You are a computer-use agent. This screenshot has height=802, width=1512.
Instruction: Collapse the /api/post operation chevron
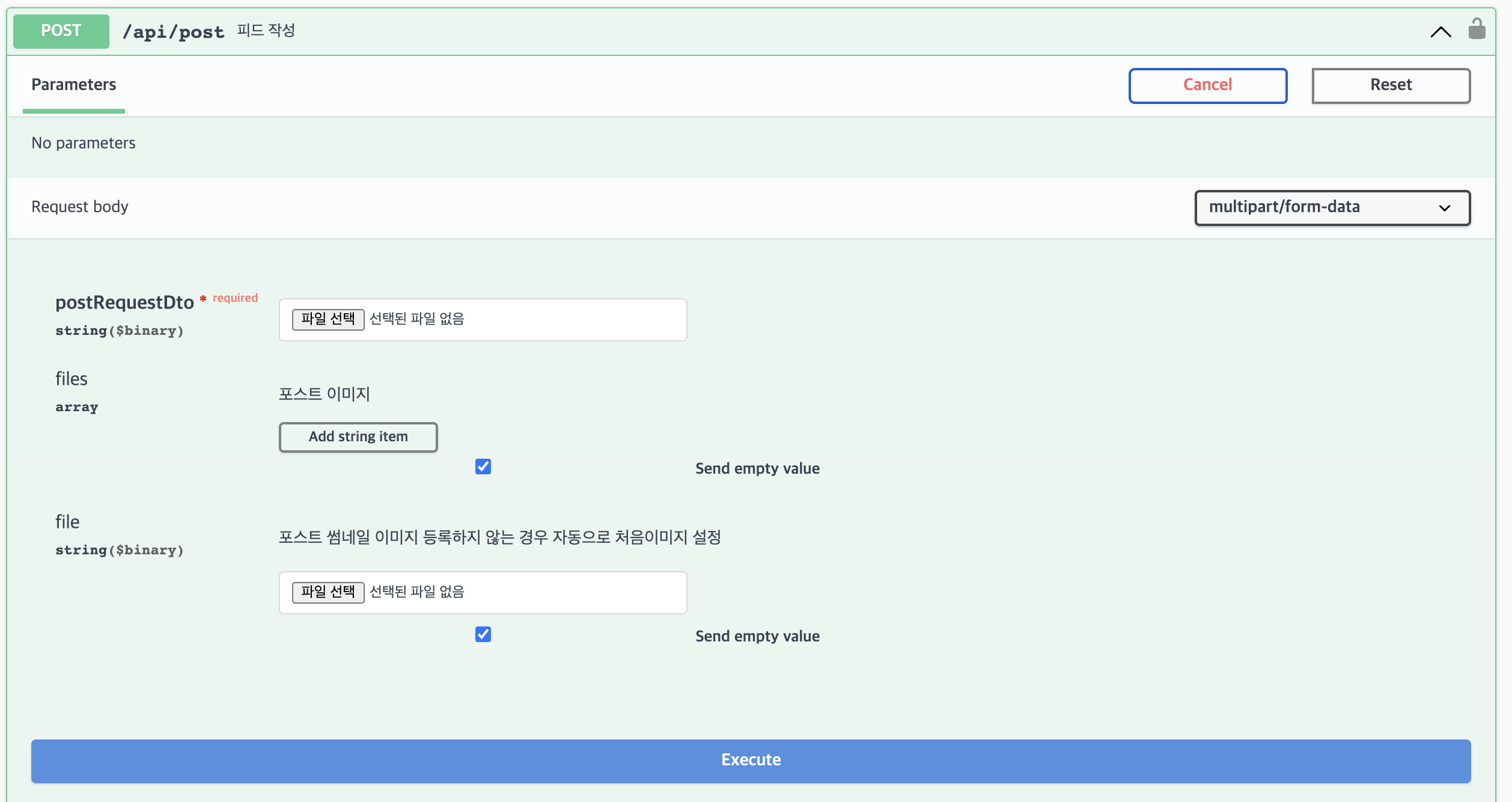pyautogui.click(x=1440, y=32)
